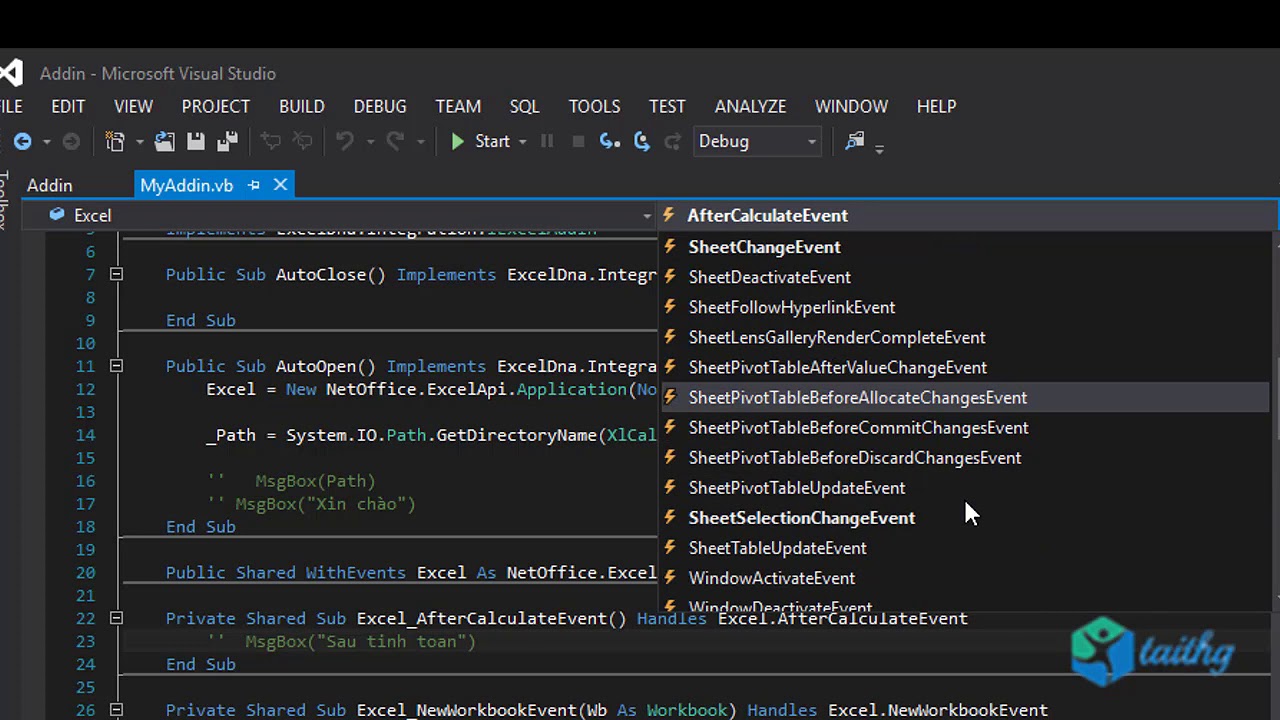Open the ANALYZE menu
Screen dimensions: 1280x720
tap(750, 106)
